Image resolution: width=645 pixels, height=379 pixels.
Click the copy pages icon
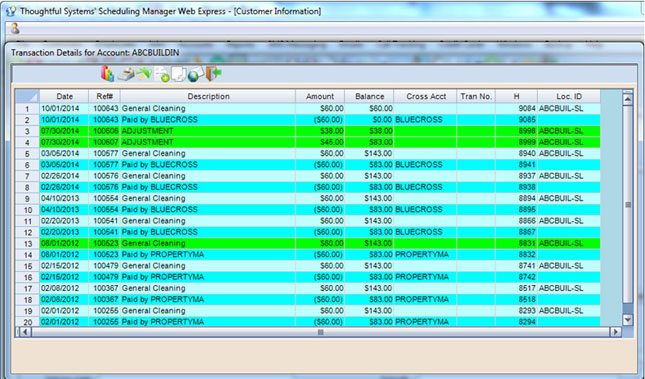(x=179, y=74)
